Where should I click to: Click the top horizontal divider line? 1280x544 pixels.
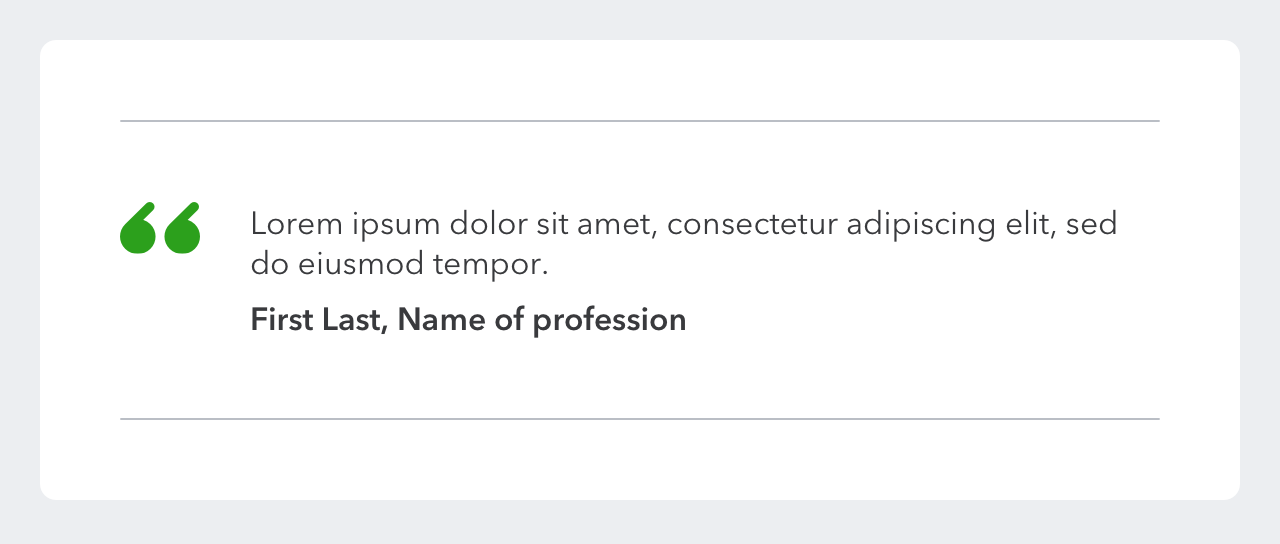(x=640, y=121)
